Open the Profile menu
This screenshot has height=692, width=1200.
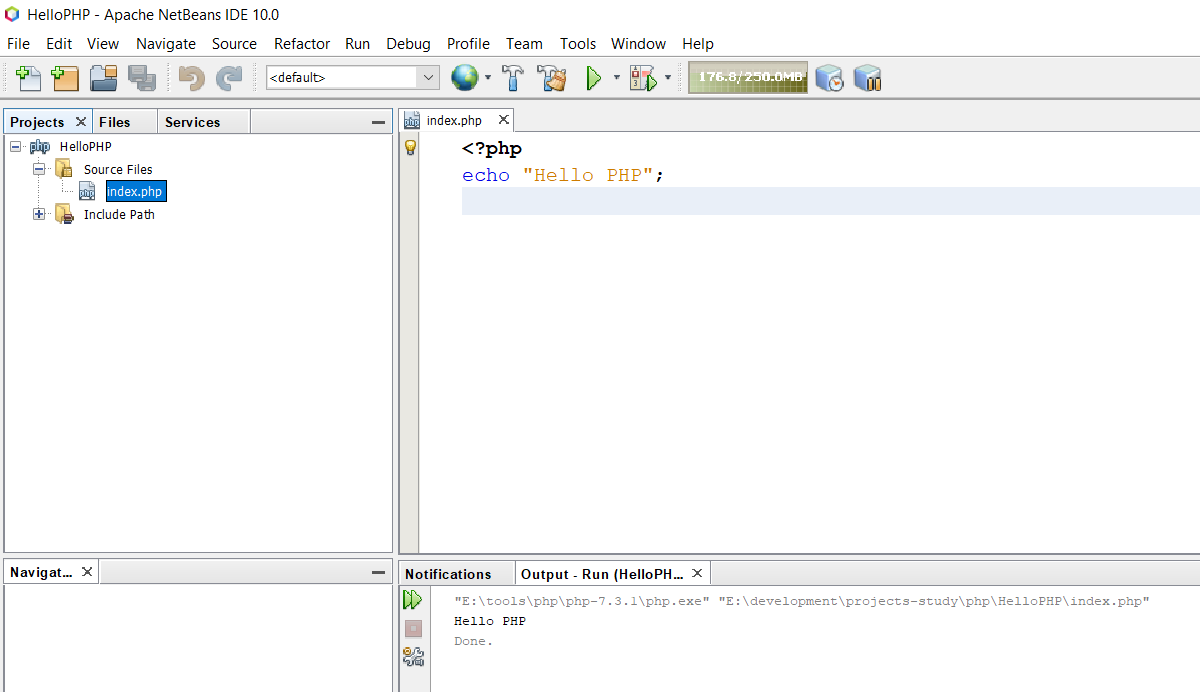[468, 43]
